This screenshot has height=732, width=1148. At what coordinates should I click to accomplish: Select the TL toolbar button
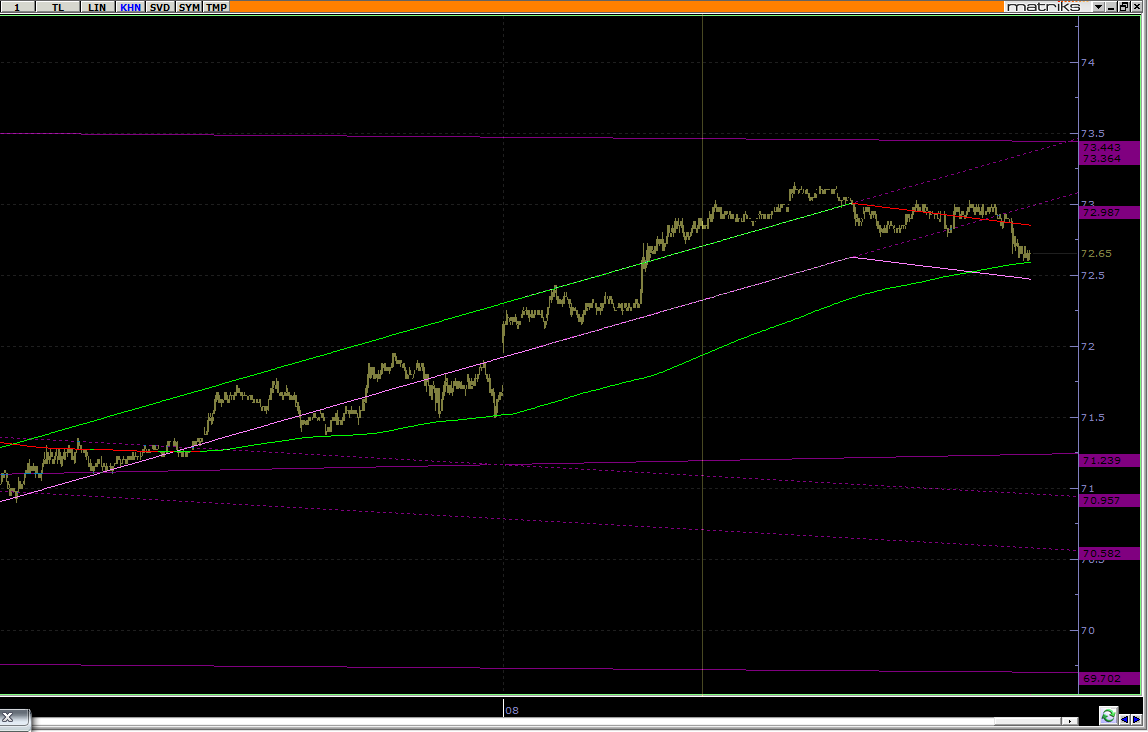59,7
